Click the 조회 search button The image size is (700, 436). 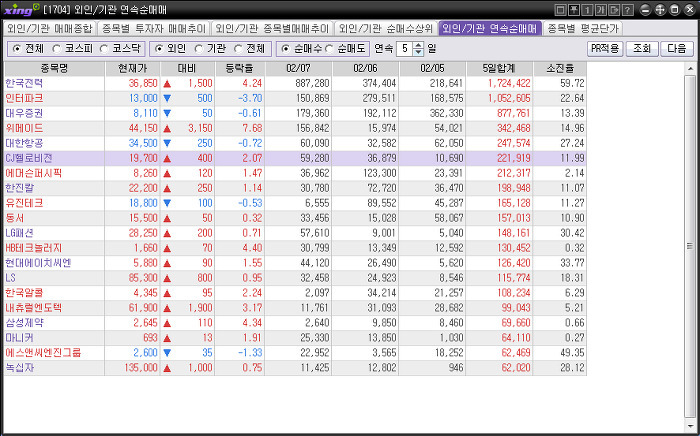point(642,49)
